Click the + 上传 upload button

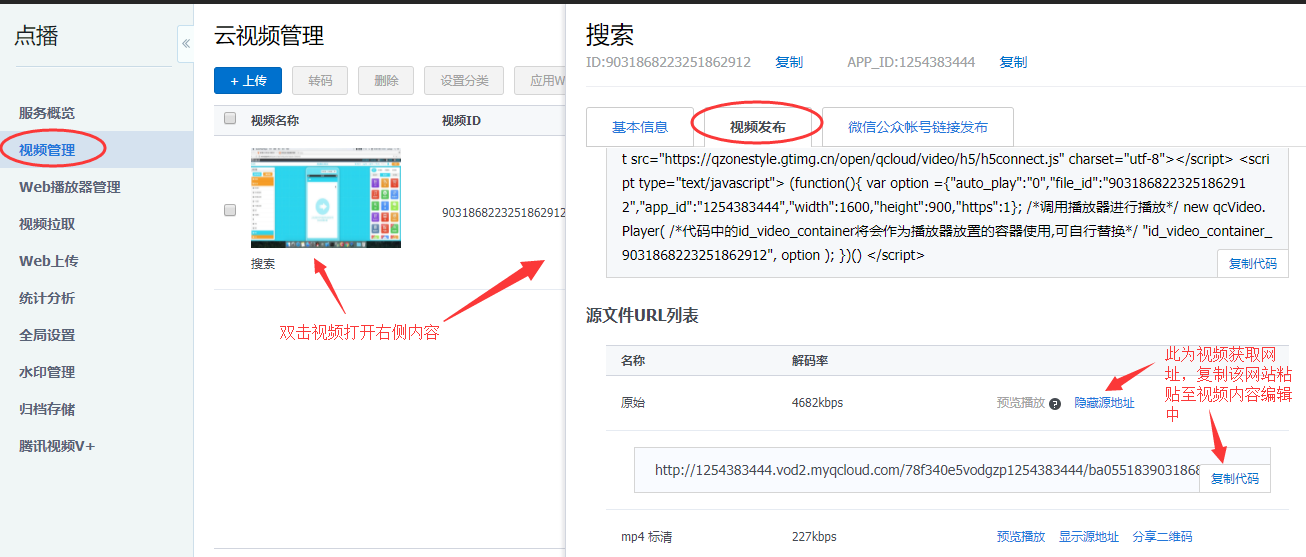(x=248, y=81)
